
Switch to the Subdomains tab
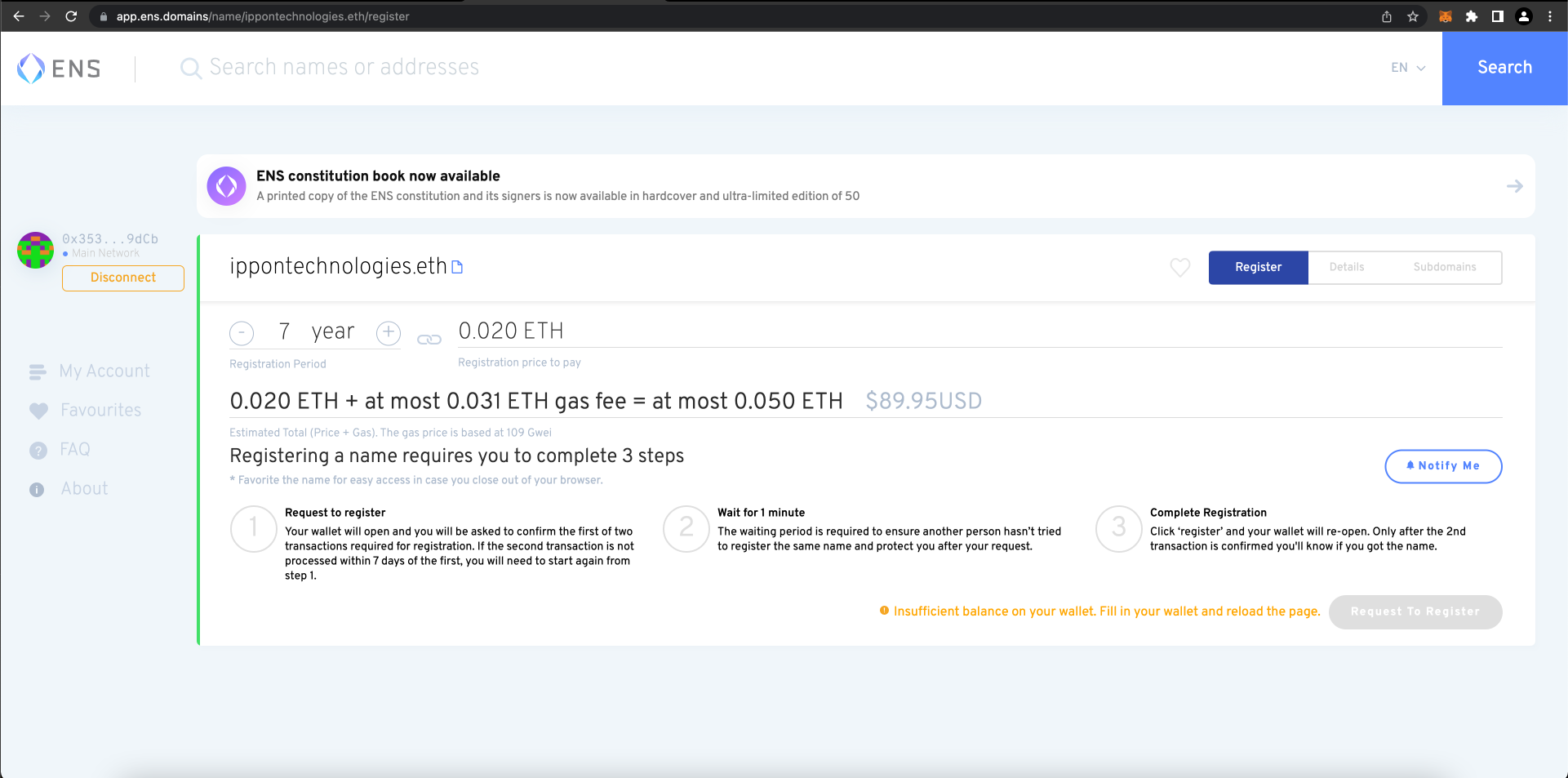1445,267
